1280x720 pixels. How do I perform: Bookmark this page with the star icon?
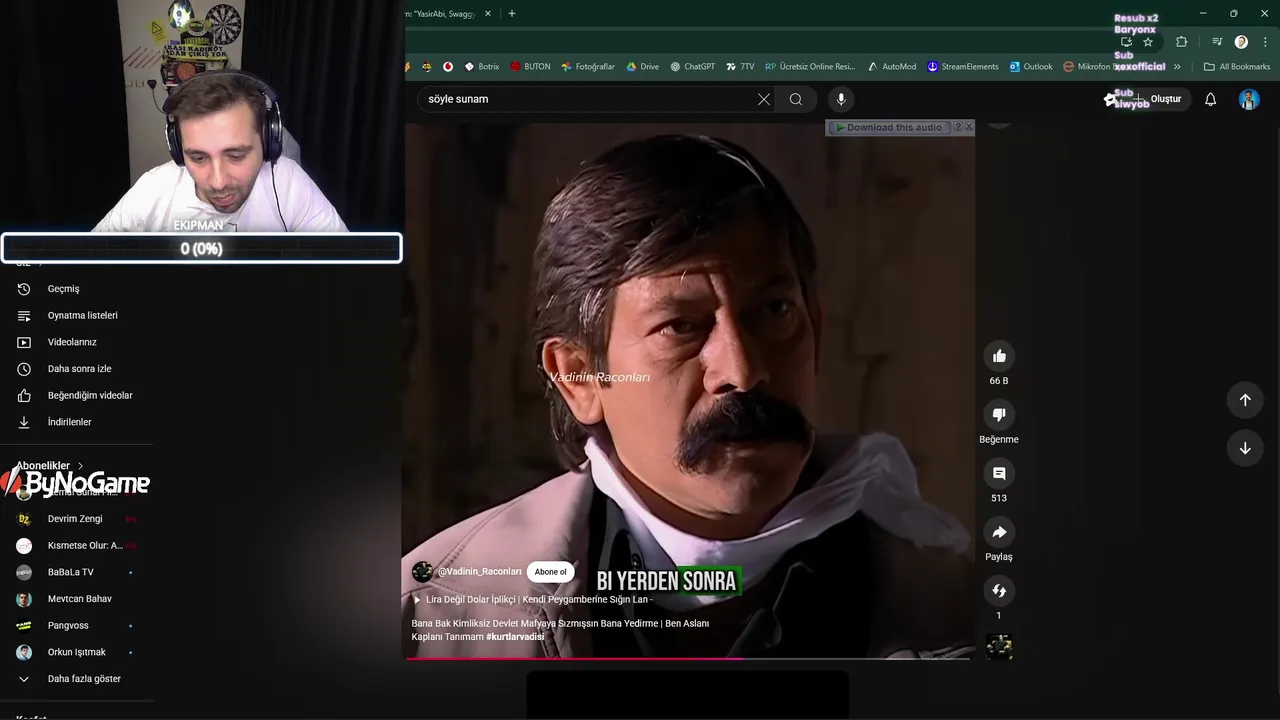click(x=1148, y=42)
